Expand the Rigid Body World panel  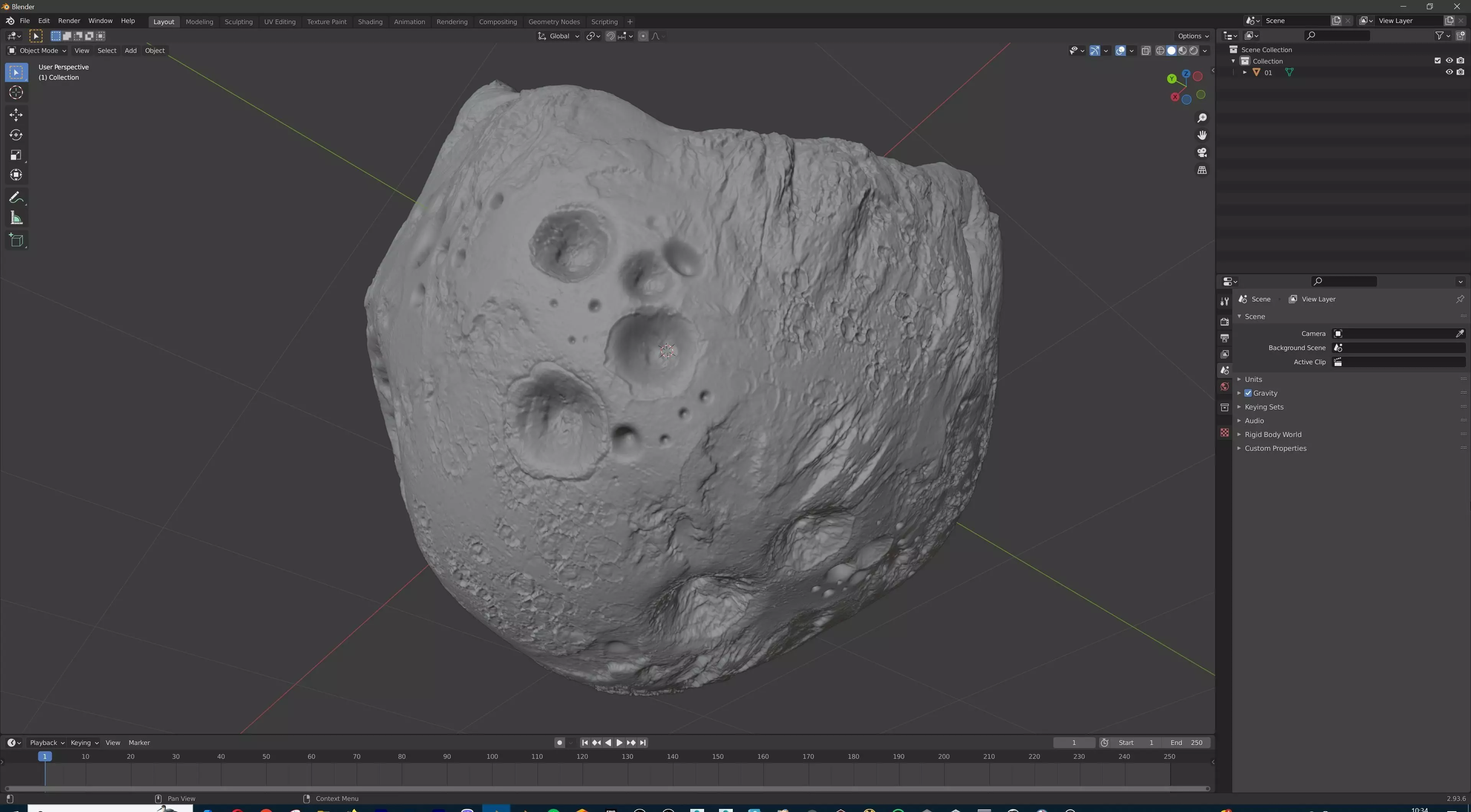1273,434
